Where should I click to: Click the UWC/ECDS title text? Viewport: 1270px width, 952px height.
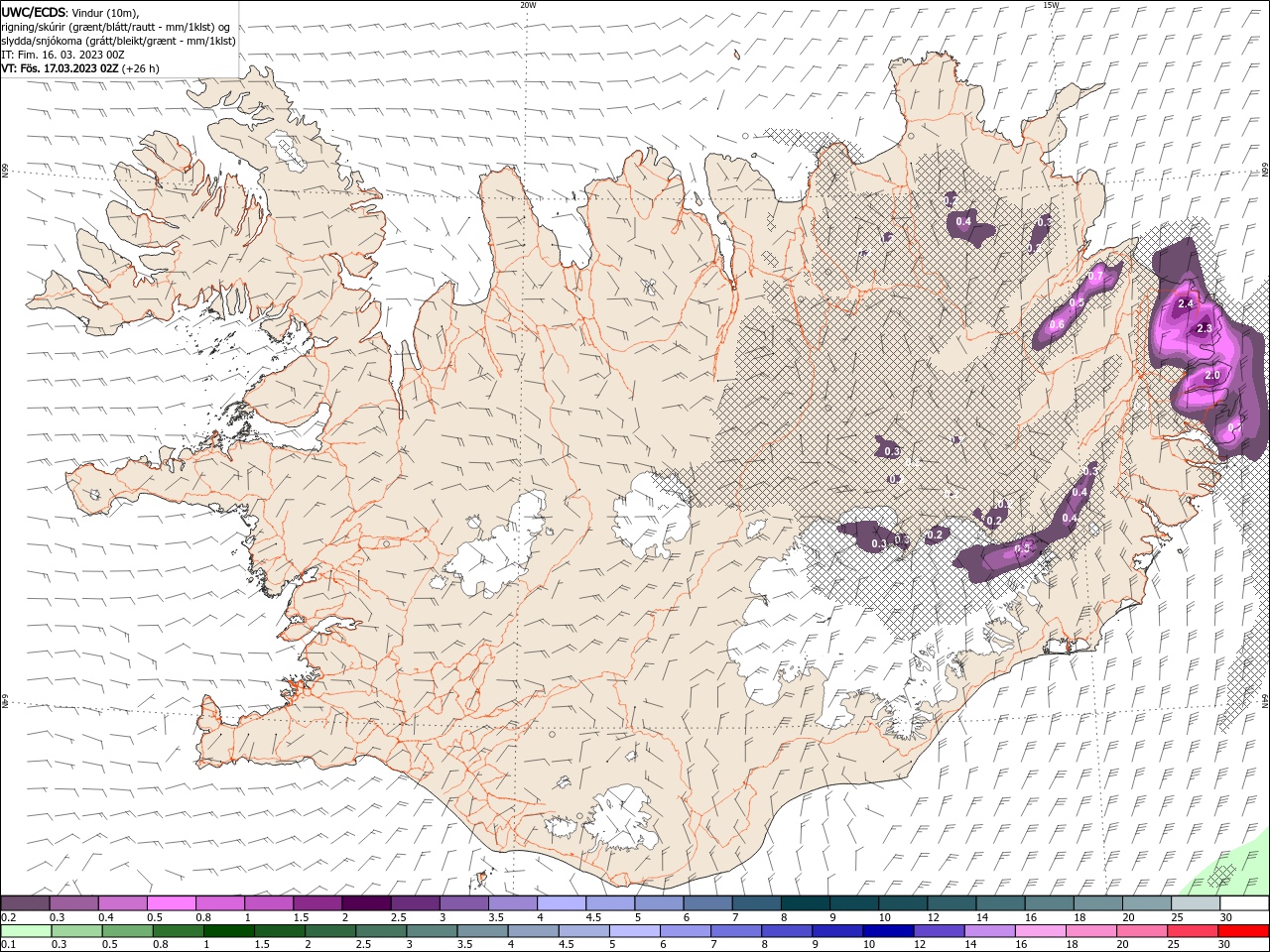(x=34, y=12)
